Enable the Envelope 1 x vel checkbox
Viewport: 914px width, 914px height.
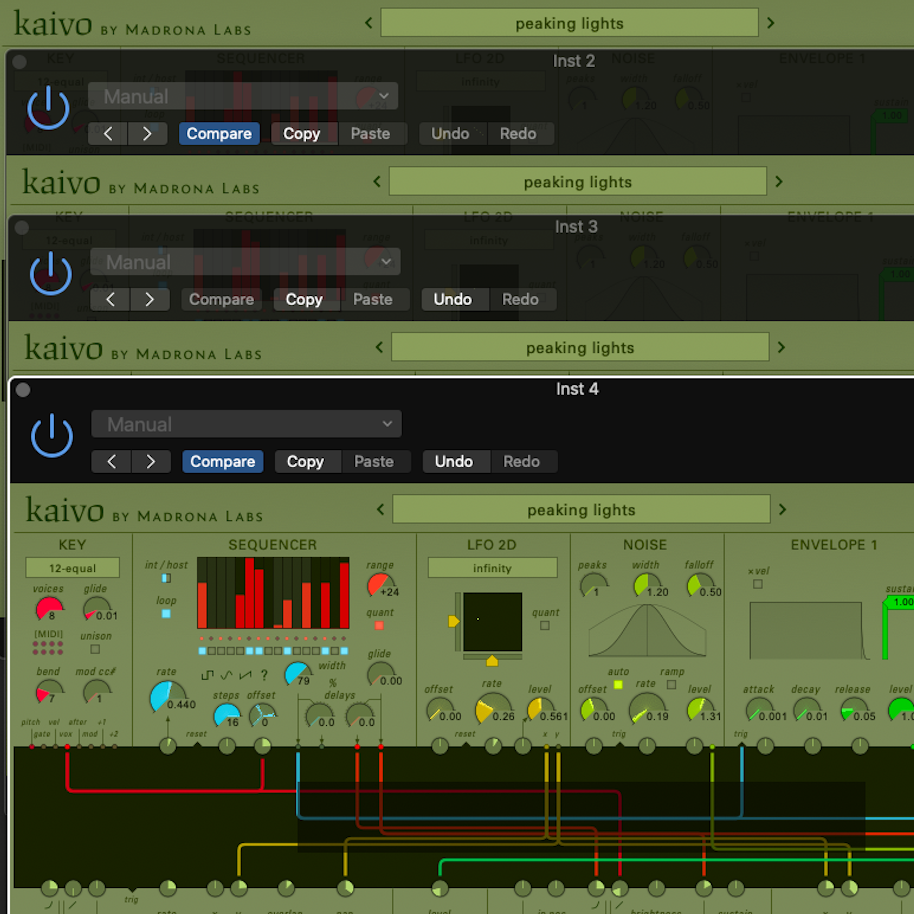pos(758,583)
